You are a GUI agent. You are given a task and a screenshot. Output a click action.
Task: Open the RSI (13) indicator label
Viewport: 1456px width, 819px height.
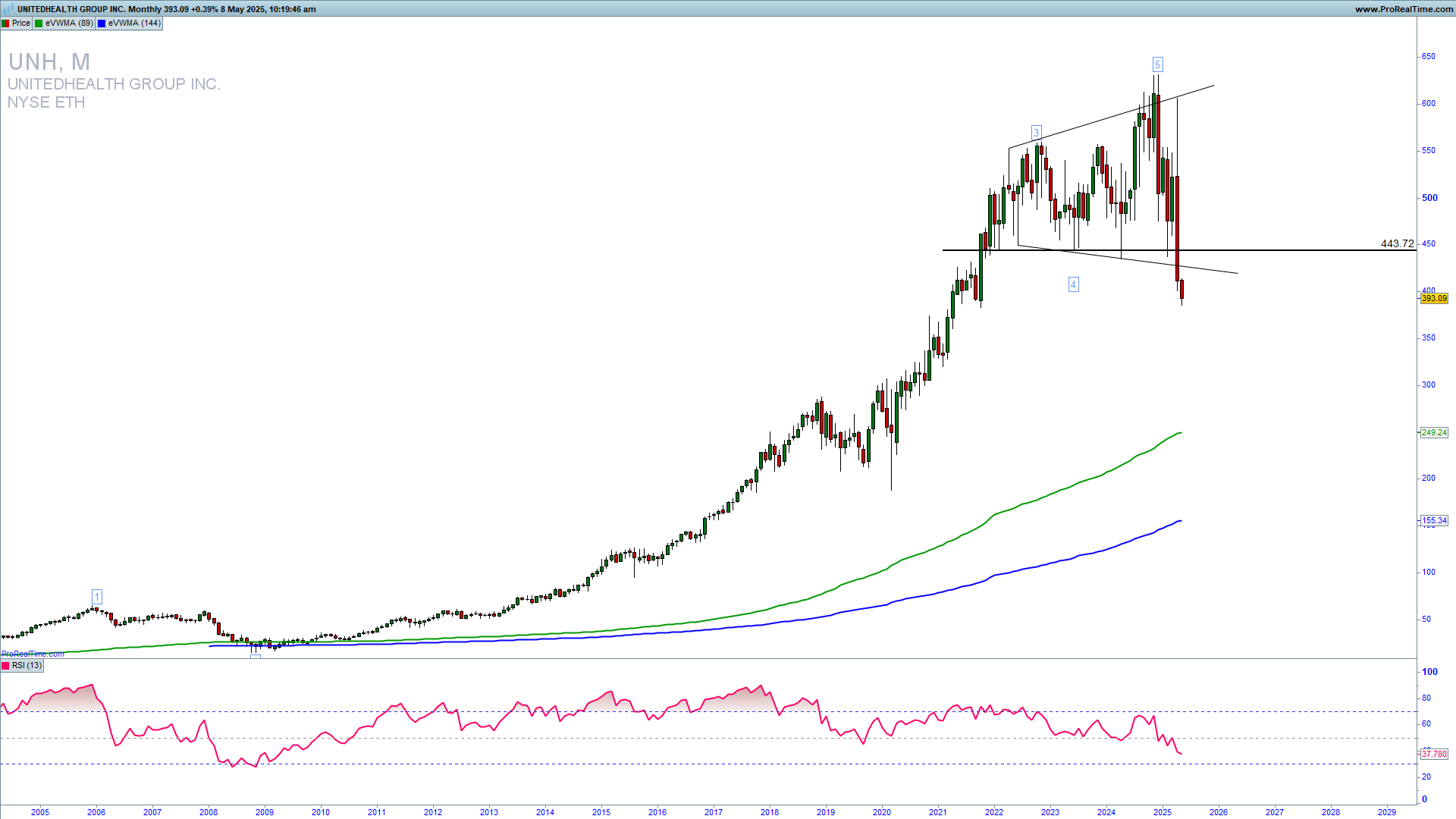[x=27, y=666]
